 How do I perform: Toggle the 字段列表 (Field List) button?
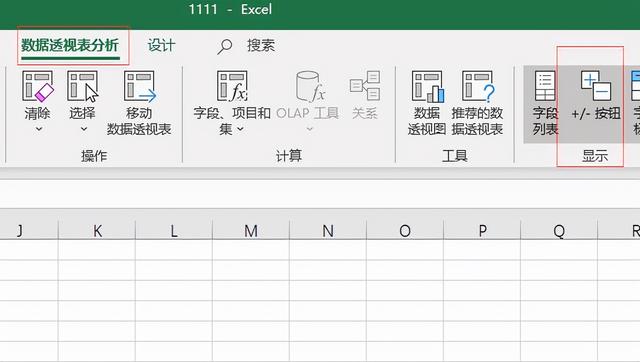pyautogui.click(x=545, y=103)
